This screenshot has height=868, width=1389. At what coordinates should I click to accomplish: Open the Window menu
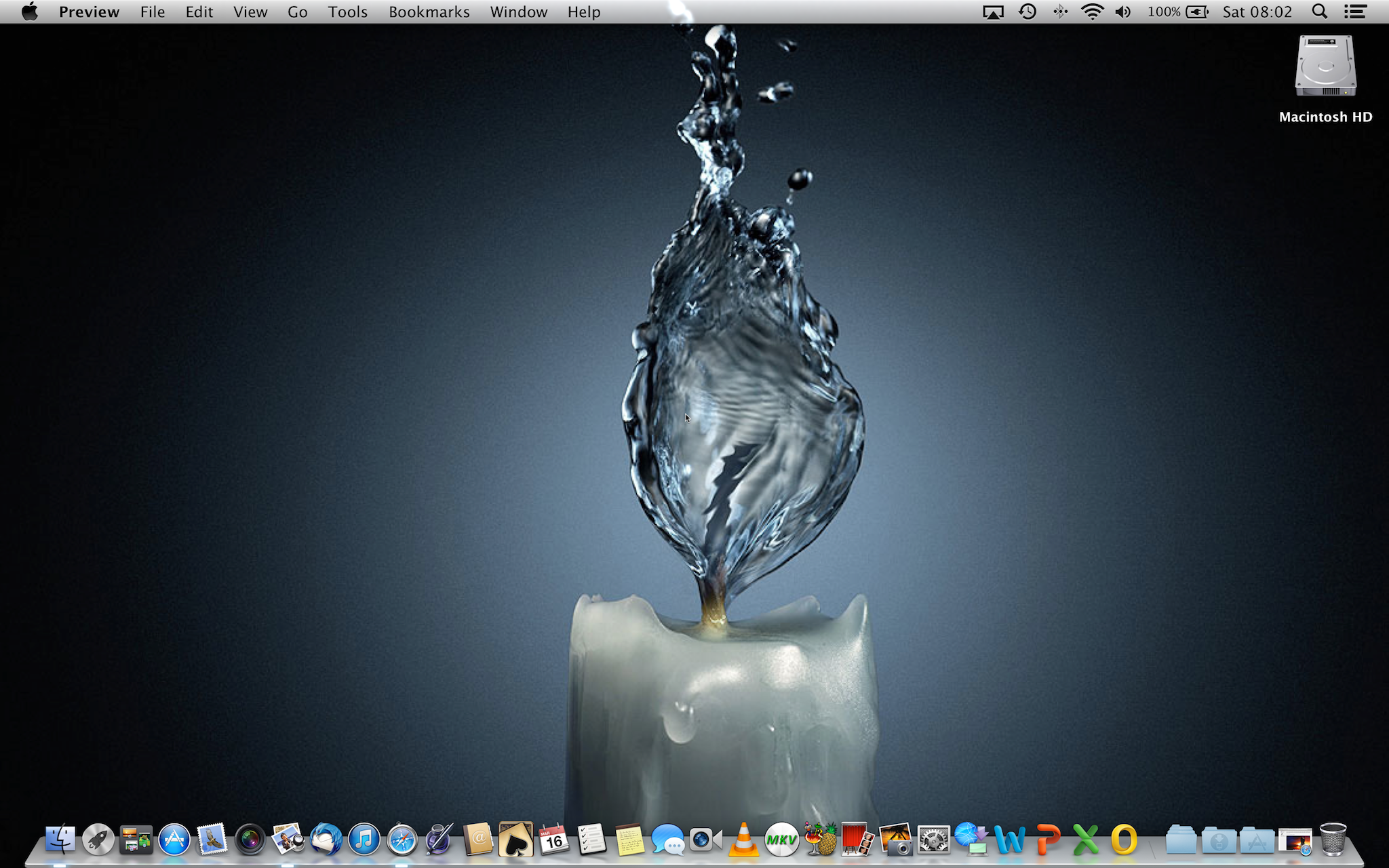[x=518, y=12]
